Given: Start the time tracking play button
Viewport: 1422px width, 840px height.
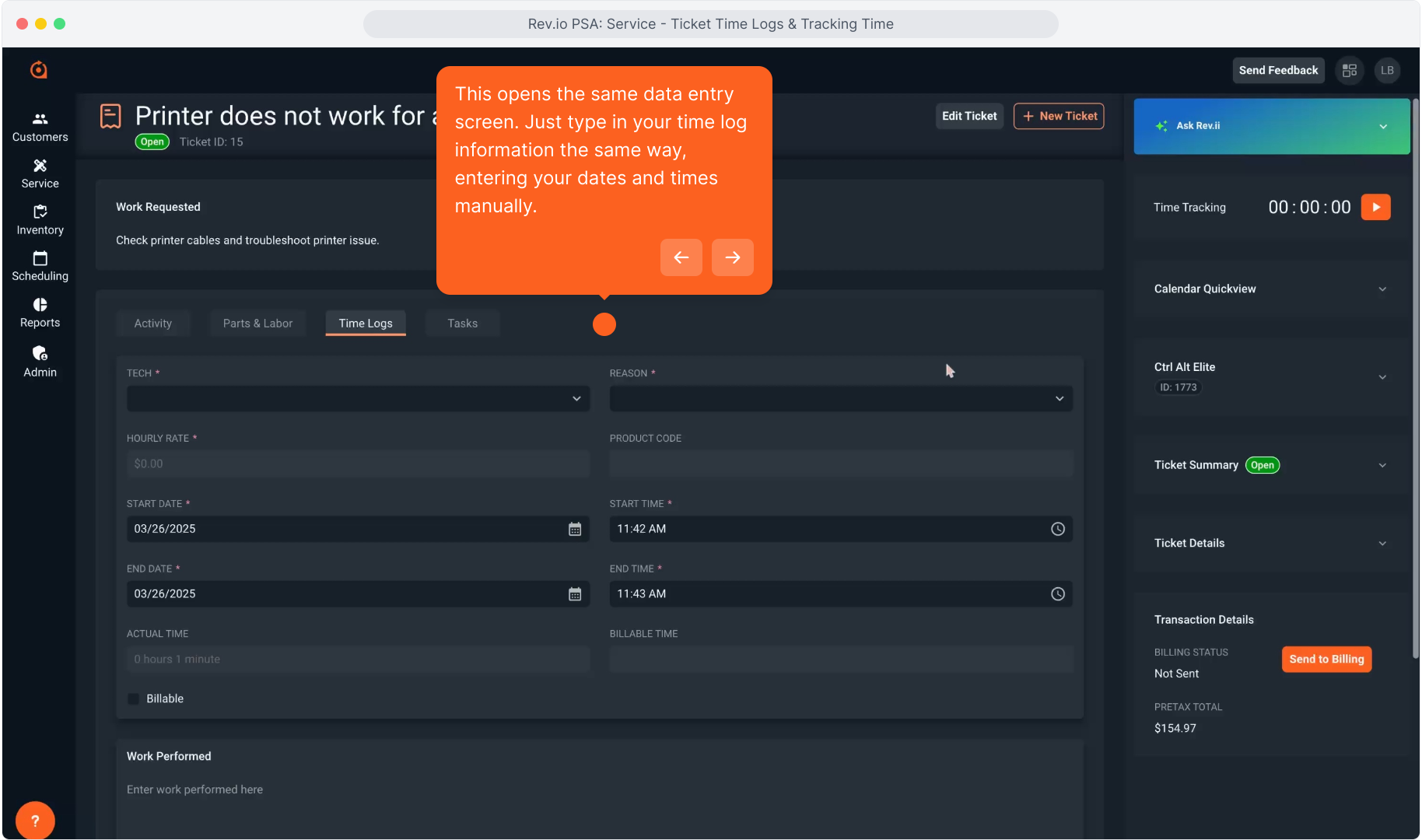Looking at the screenshot, I should point(1375,207).
